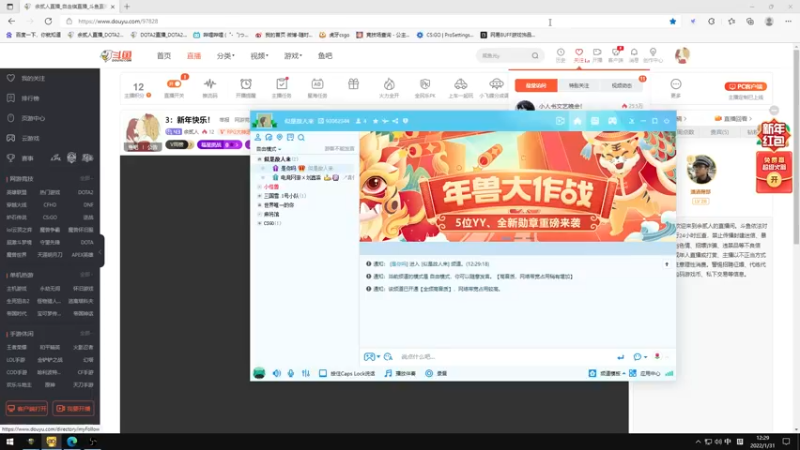Open the YY audio mixer sliders icon
Image resolution: width=800 pixels, height=450 pixels.
pos(306,373)
